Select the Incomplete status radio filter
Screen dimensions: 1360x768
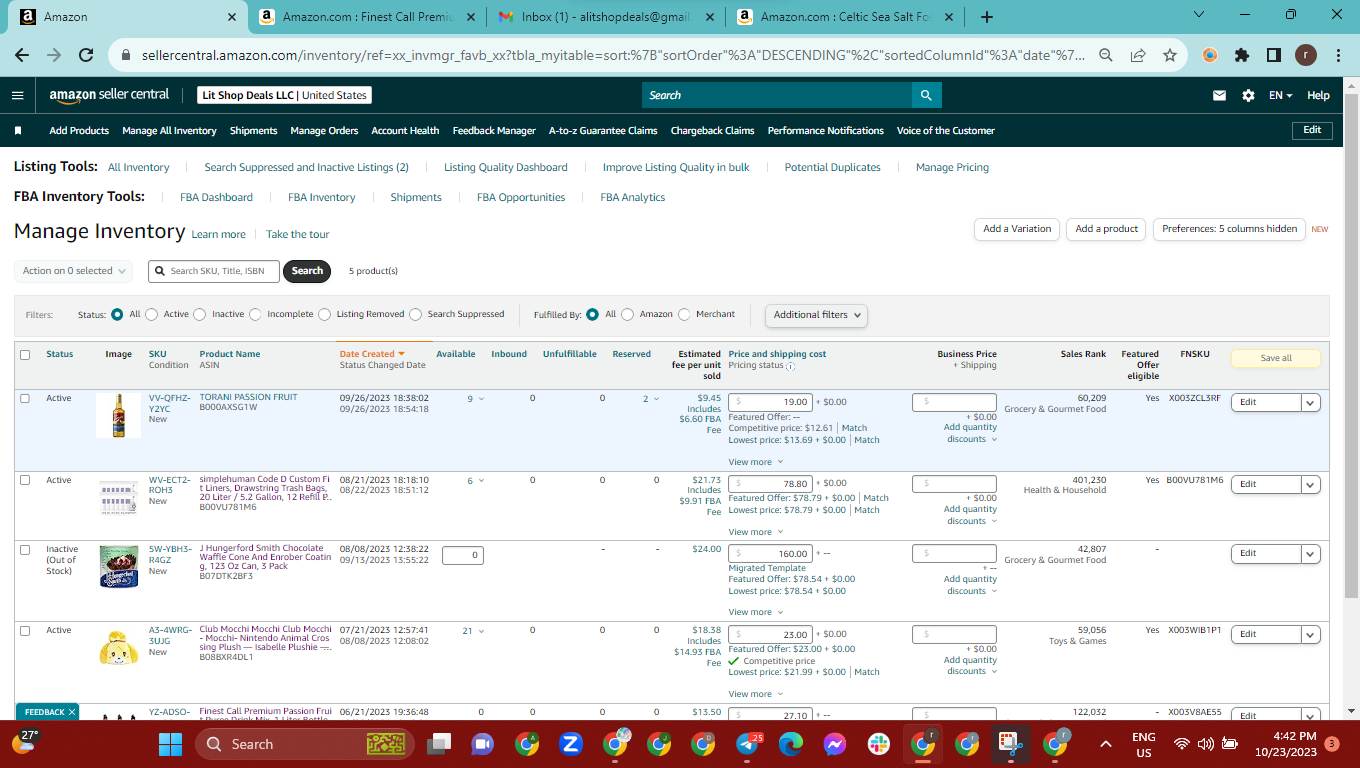click(256, 314)
